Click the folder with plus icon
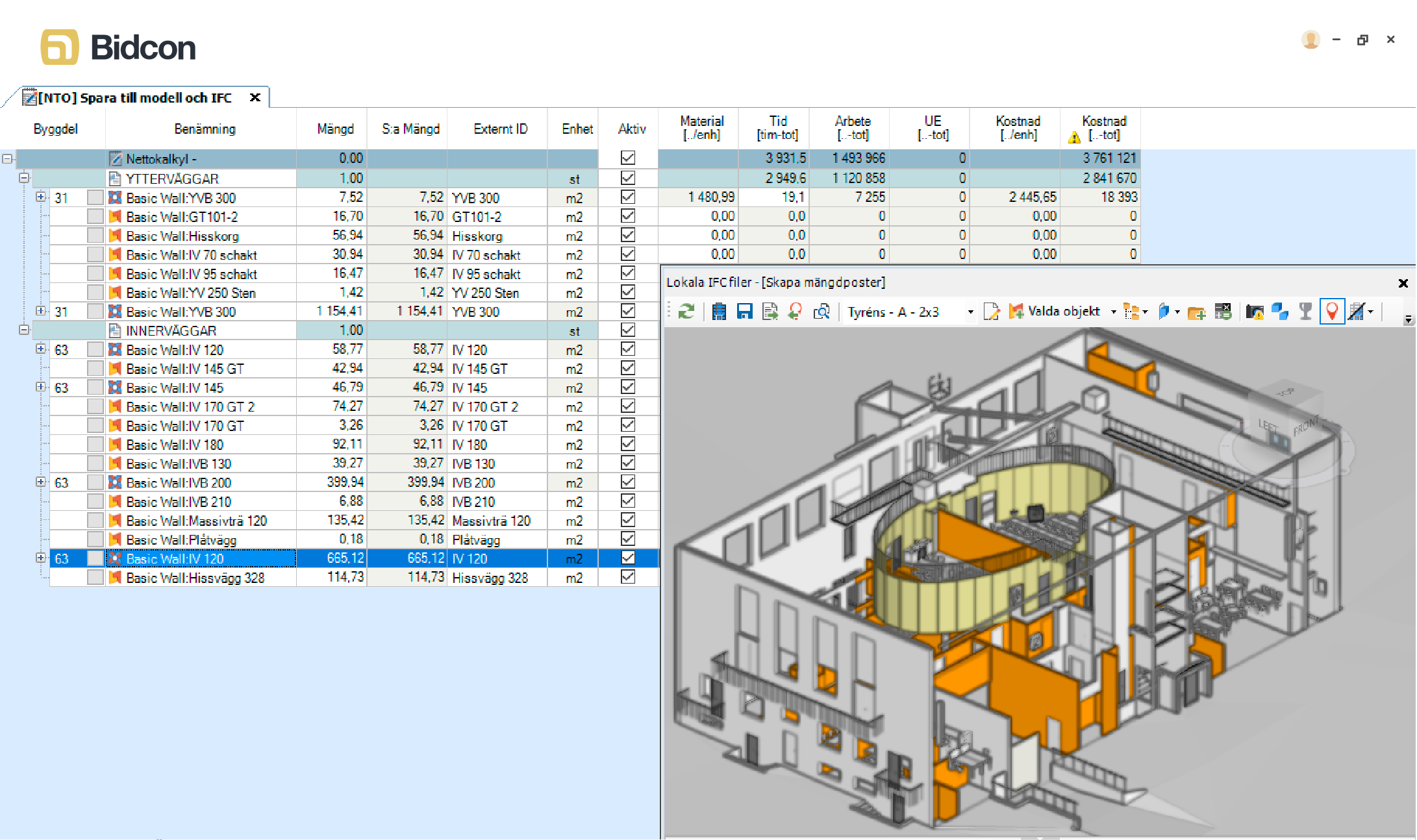The width and height of the screenshot is (1417, 840). tap(1196, 312)
